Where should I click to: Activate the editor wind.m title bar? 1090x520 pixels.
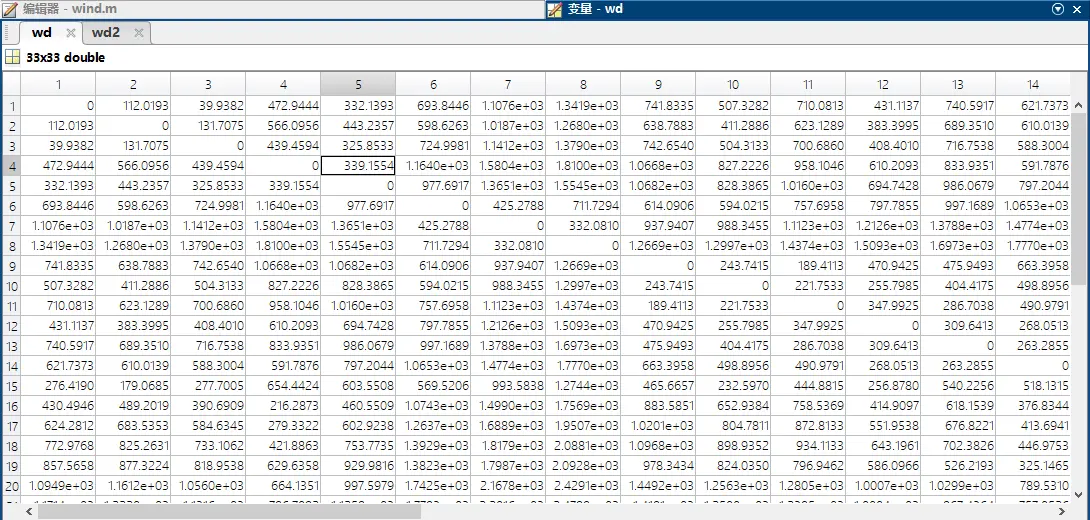pos(272,9)
